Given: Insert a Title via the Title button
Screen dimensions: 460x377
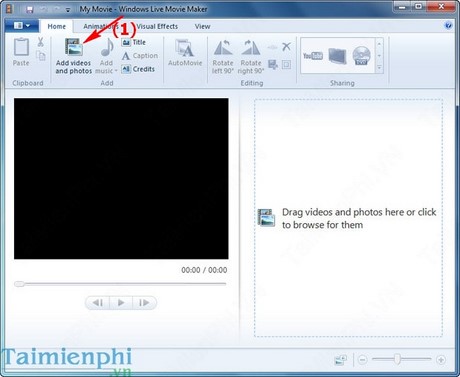Looking at the screenshot, I should [x=134, y=42].
